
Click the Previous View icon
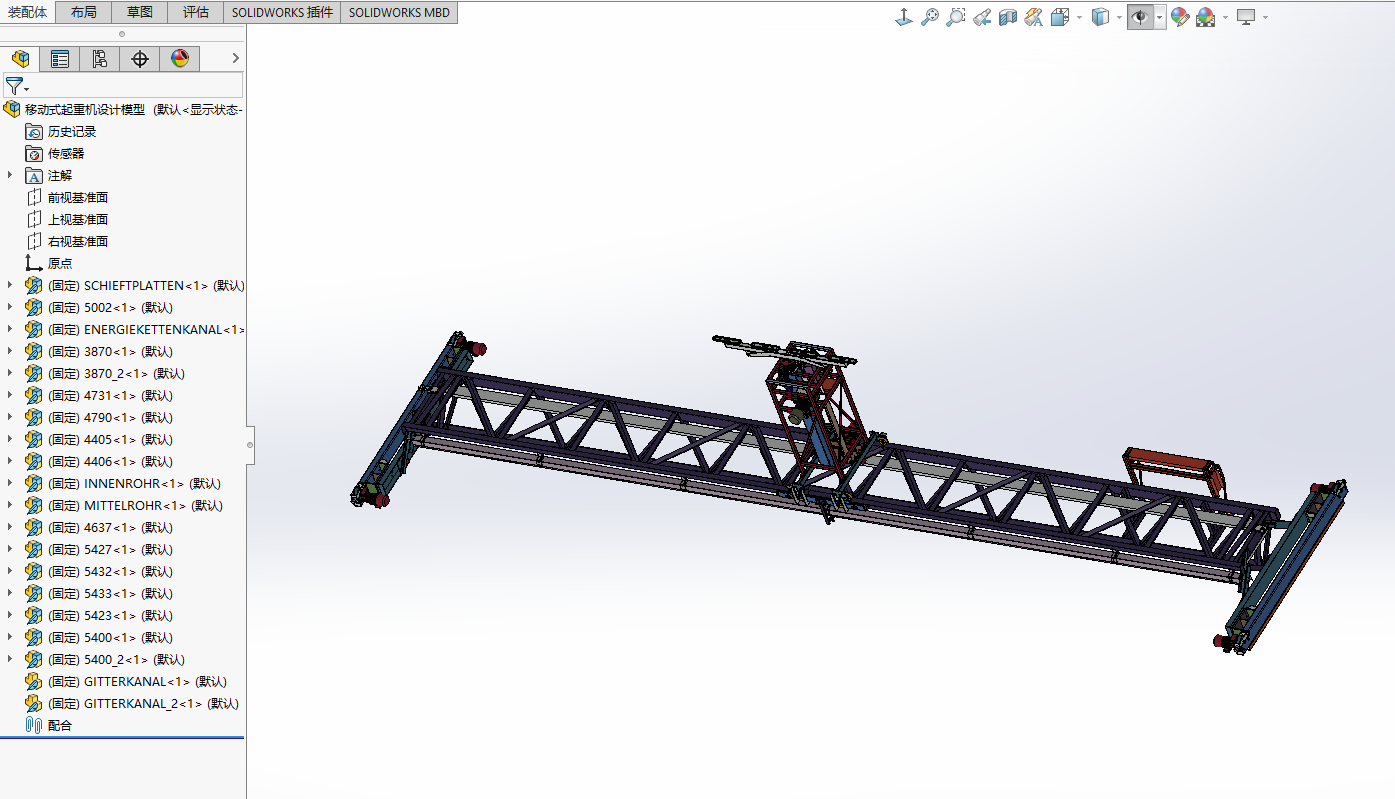click(x=982, y=17)
